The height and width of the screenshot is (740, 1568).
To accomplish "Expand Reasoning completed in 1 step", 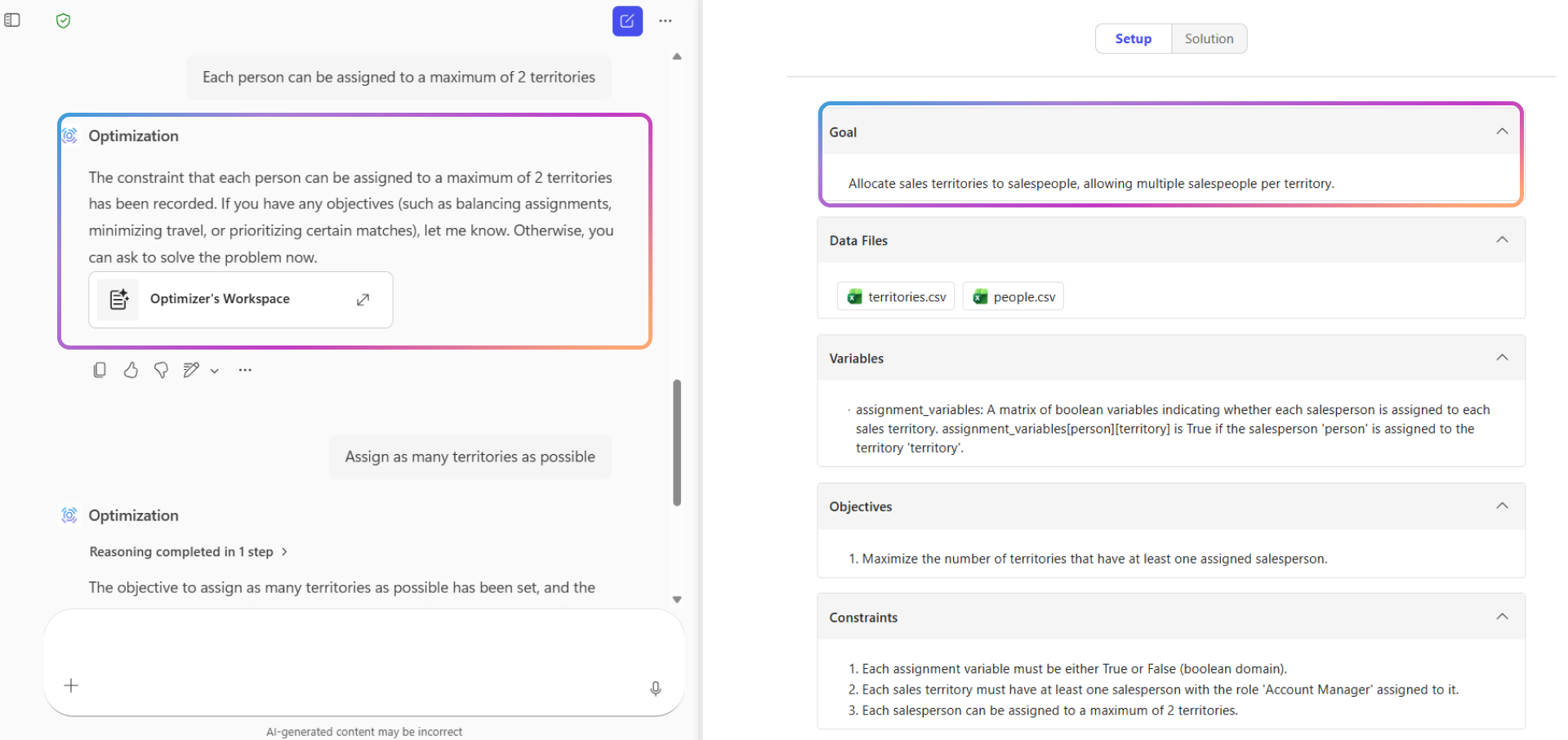I will [188, 552].
